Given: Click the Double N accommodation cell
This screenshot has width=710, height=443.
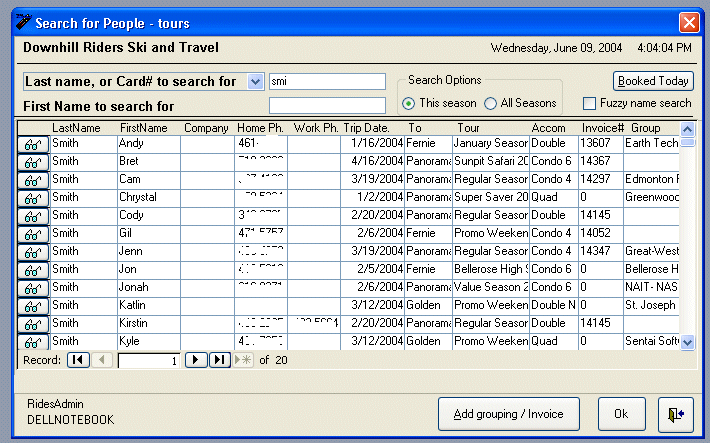Looking at the screenshot, I should click(x=554, y=306).
